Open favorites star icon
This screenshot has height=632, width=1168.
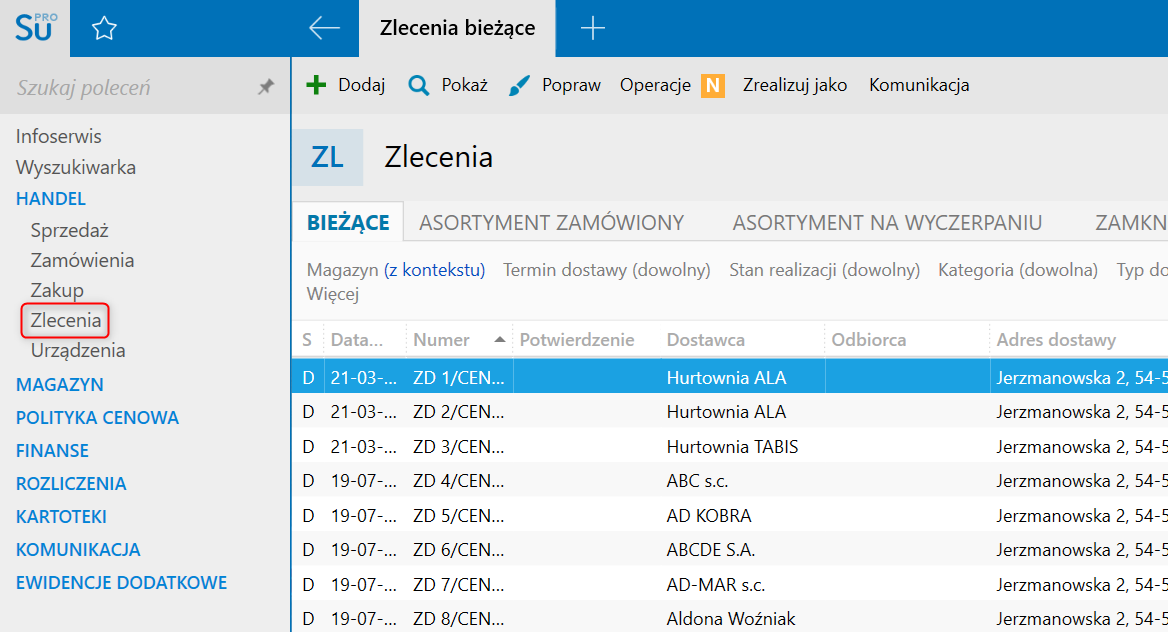[104, 28]
